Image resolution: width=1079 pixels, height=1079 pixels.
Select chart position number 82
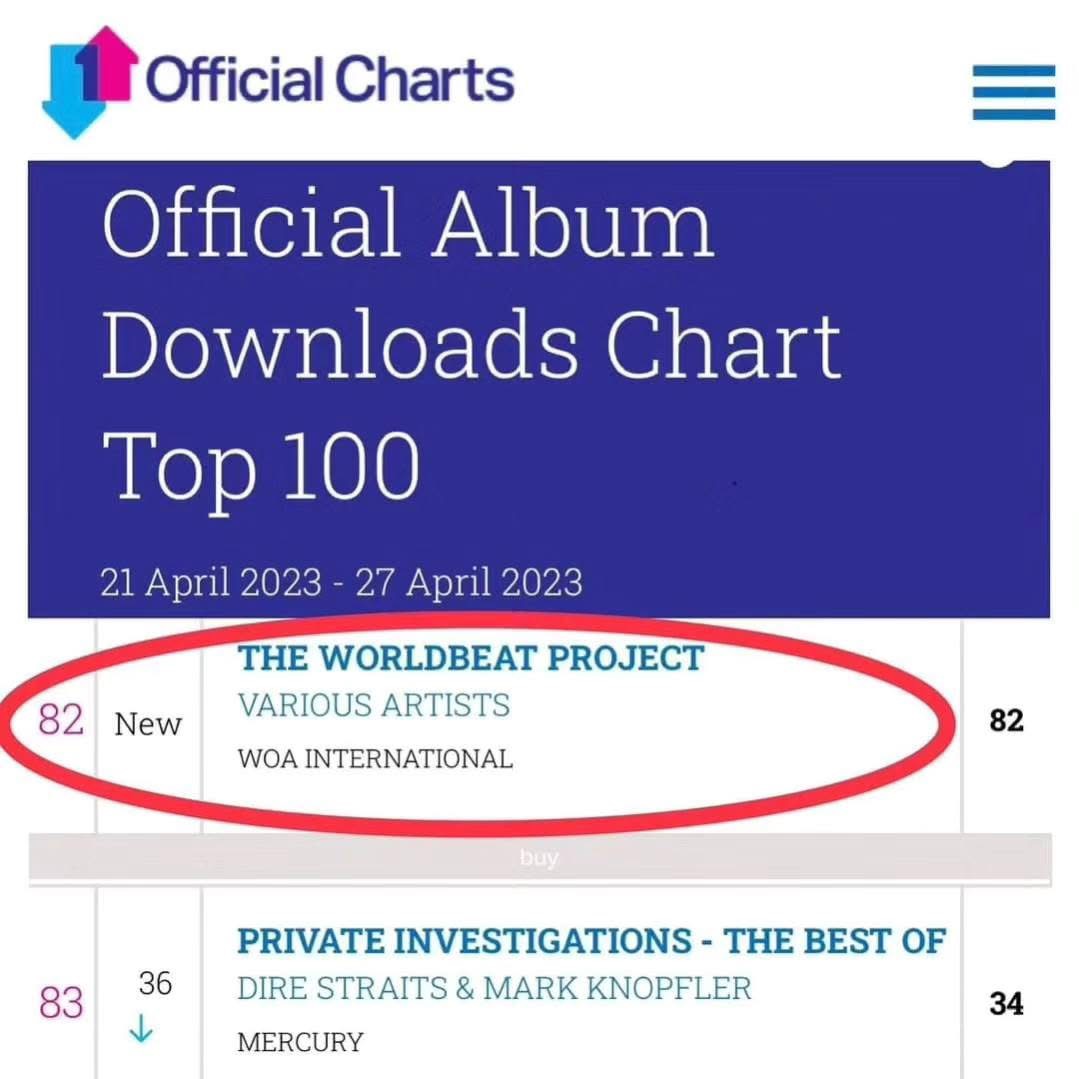(61, 721)
